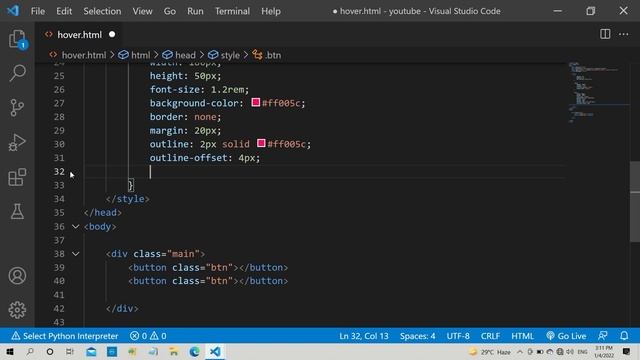Click the volume icon in system tray
Screen dimensions: 640x360
(570, 352)
